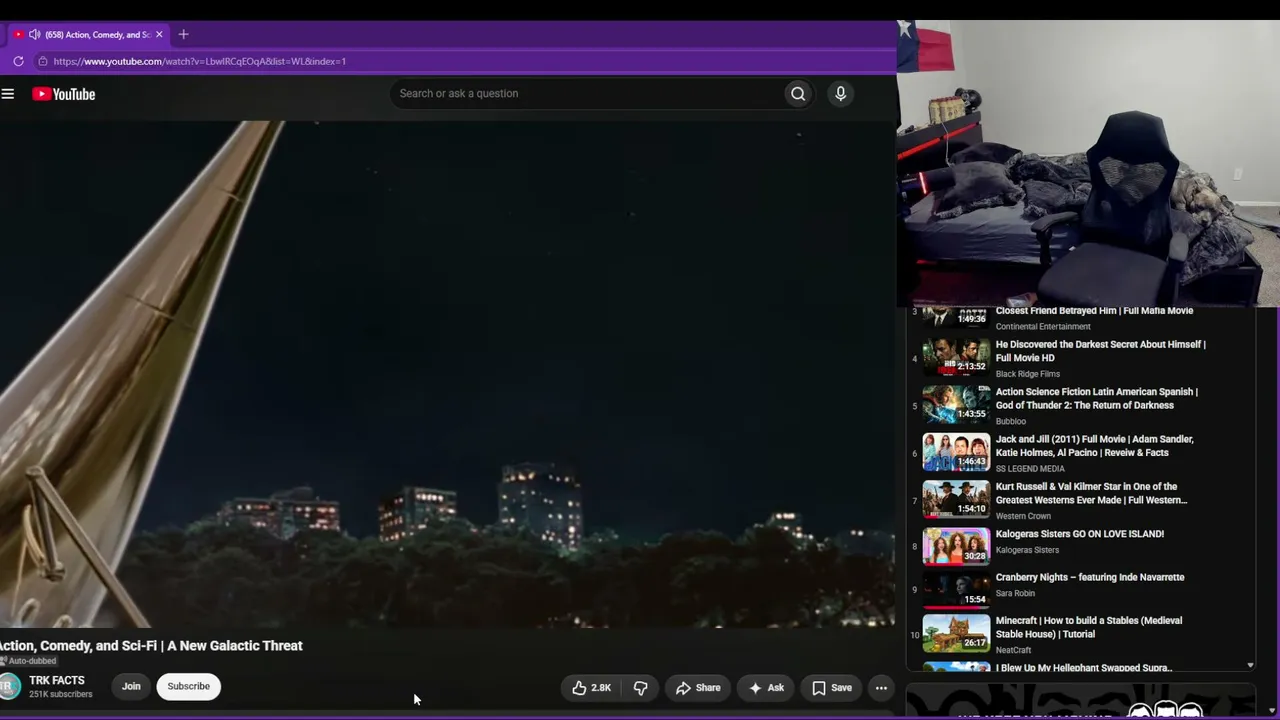The width and height of the screenshot is (1280, 720).
Task: Select the title 'He Discovered the Darkest Secret About Himself'
Action: 1101,351
